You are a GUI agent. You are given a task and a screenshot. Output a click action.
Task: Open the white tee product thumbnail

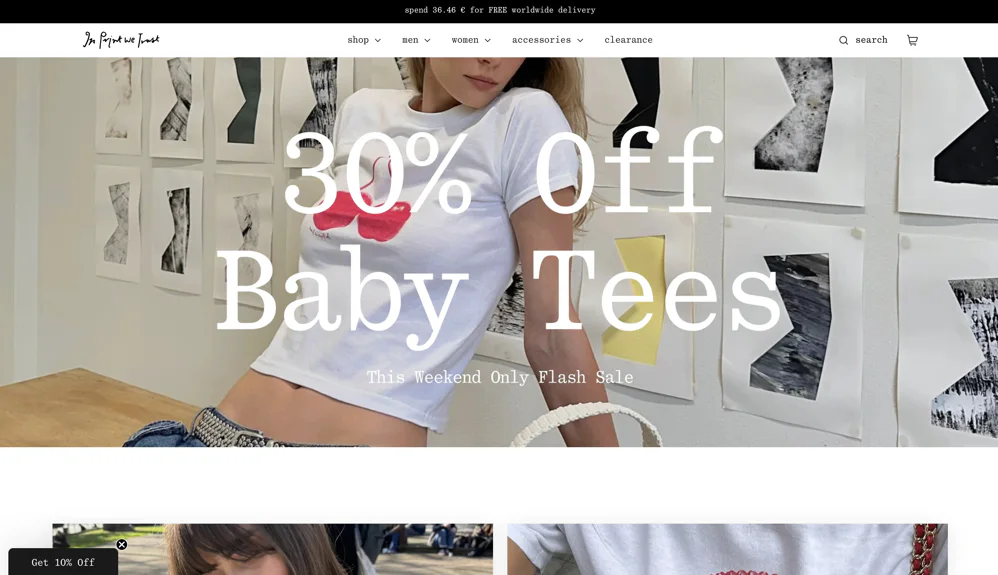click(727, 549)
